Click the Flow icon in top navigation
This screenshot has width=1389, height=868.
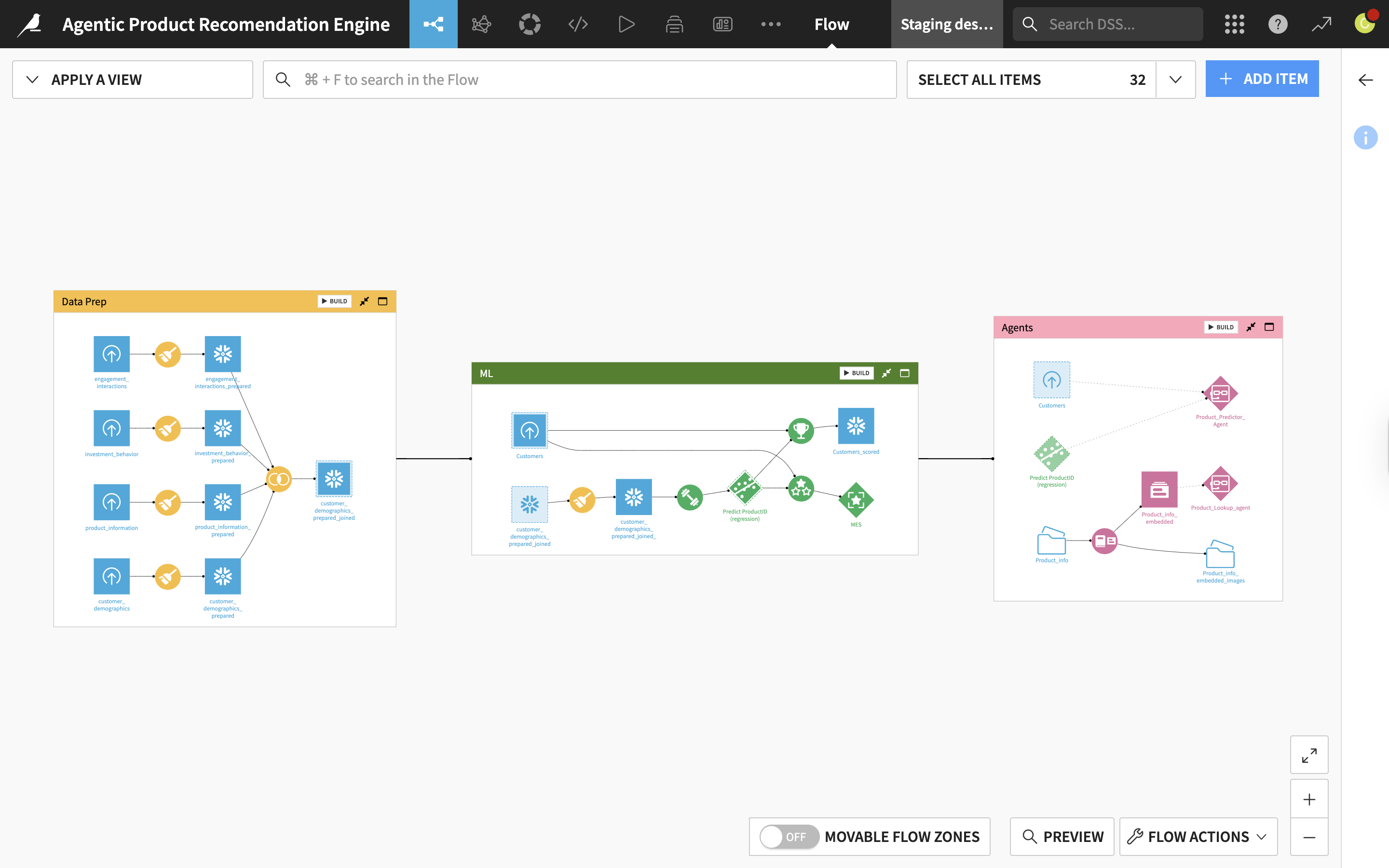click(433, 24)
